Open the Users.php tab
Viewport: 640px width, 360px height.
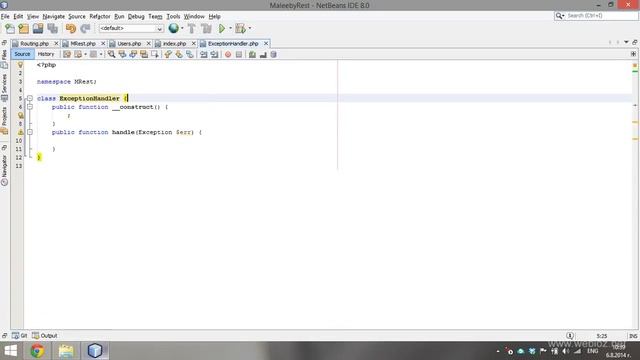click(x=129, y=43)
